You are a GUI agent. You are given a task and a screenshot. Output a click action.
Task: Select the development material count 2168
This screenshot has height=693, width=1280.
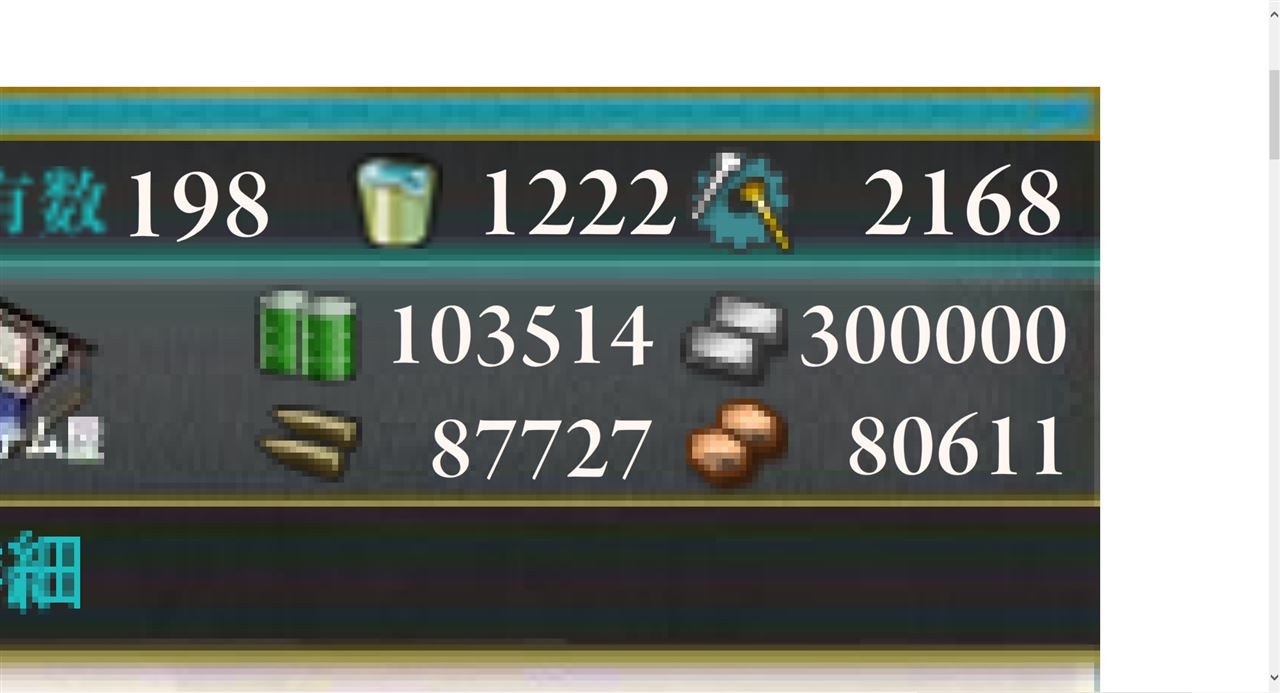tap(962, 204)
